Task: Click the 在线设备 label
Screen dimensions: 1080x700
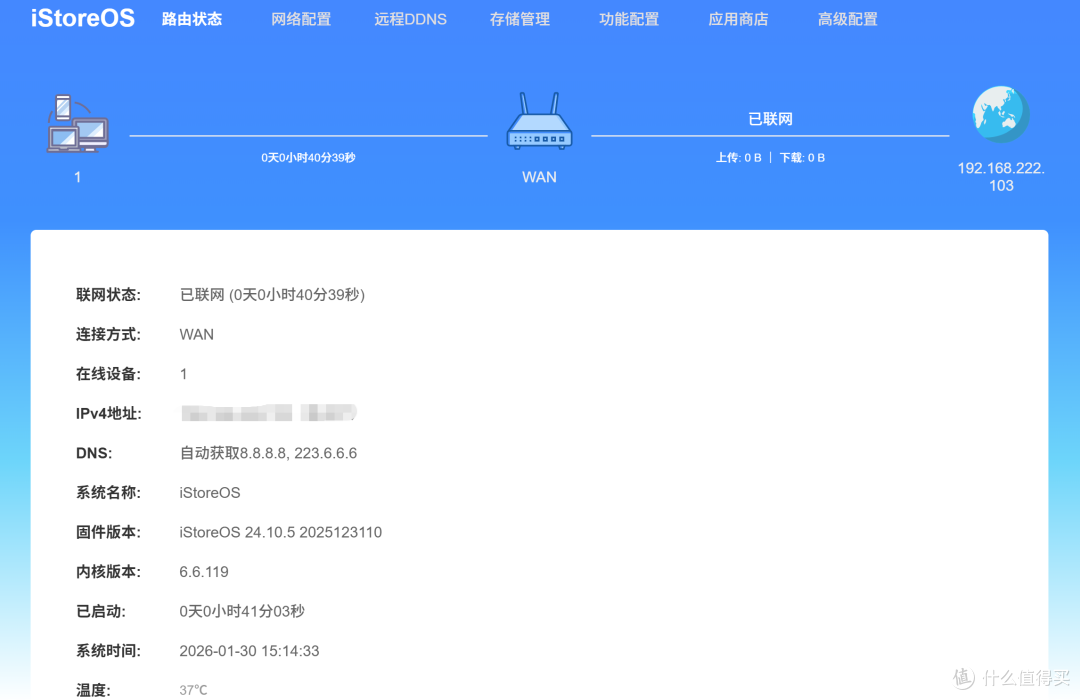Action: click(x=108, y=374)
